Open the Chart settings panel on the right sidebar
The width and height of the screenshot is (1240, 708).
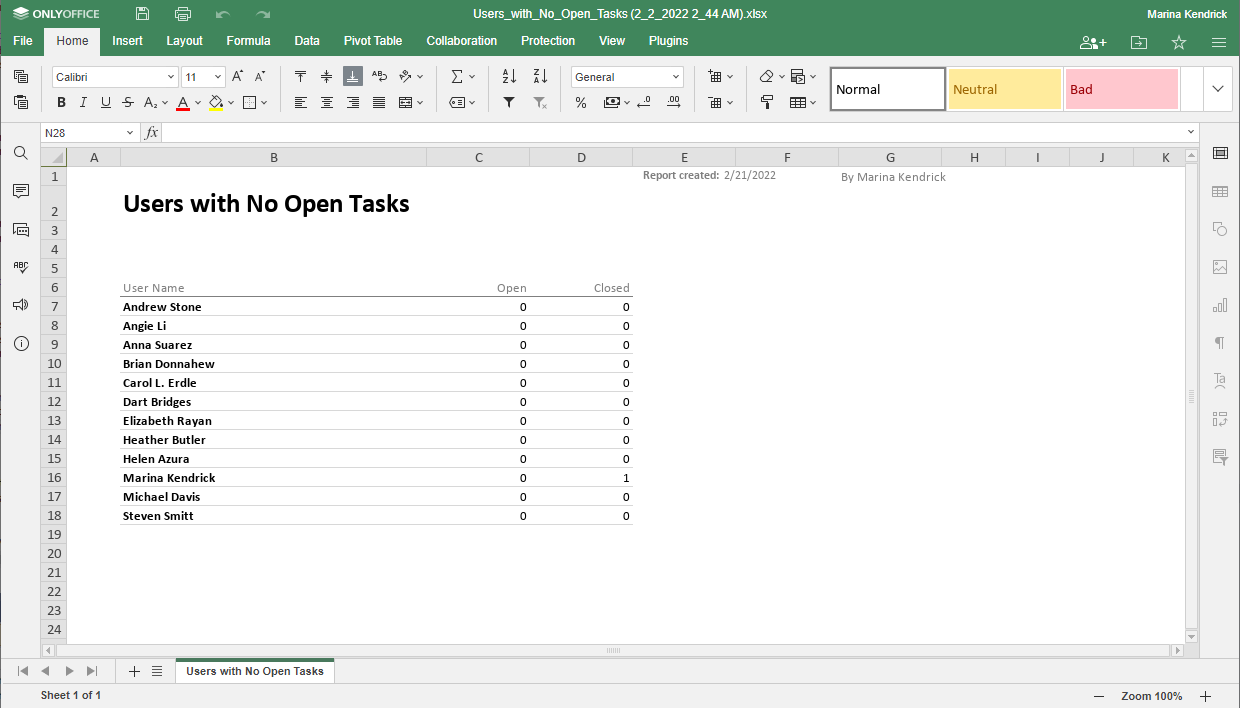pos(1219,305)
